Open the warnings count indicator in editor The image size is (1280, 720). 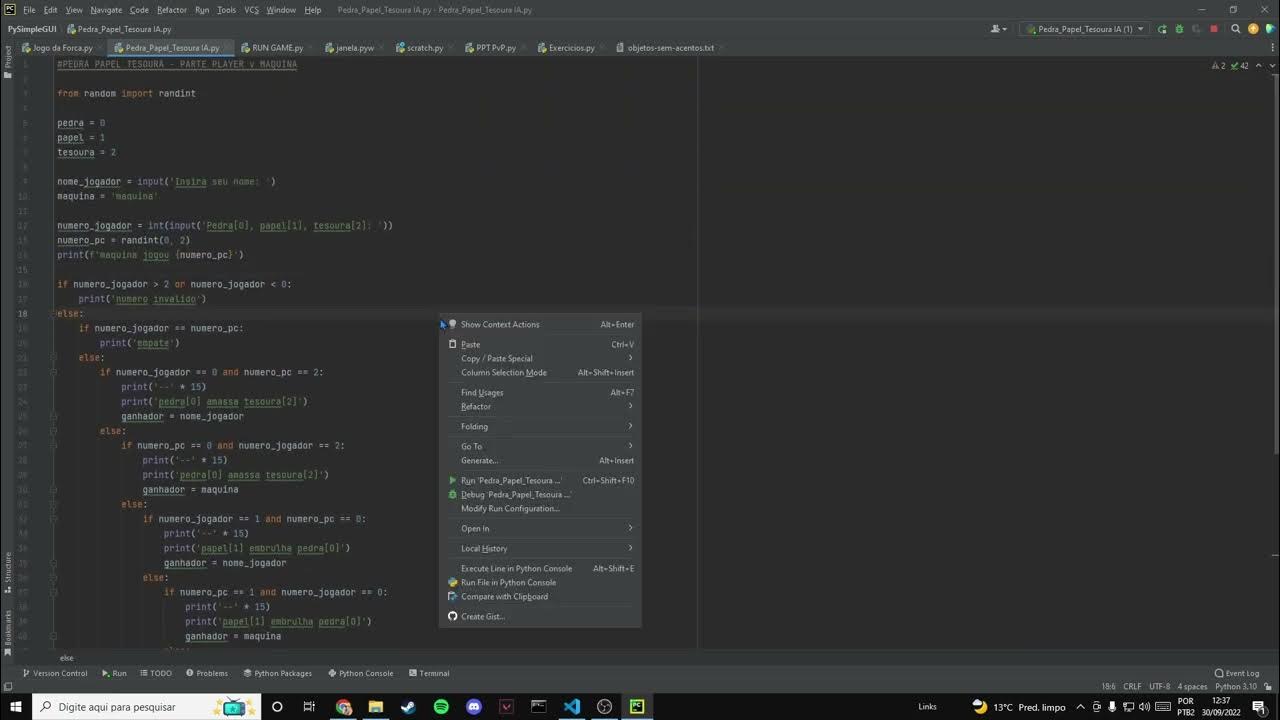[x=1217, y=65]
